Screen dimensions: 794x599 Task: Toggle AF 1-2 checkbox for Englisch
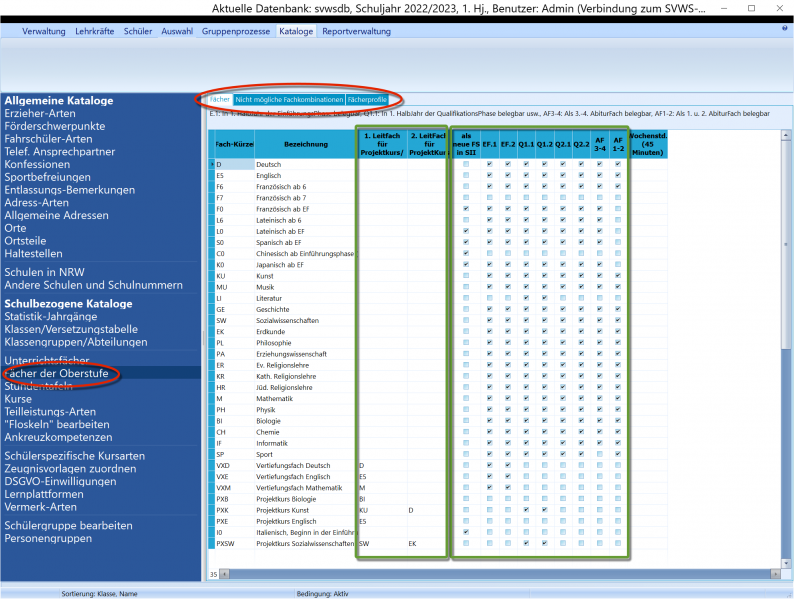pyautogui.click(x=618, y=175)
